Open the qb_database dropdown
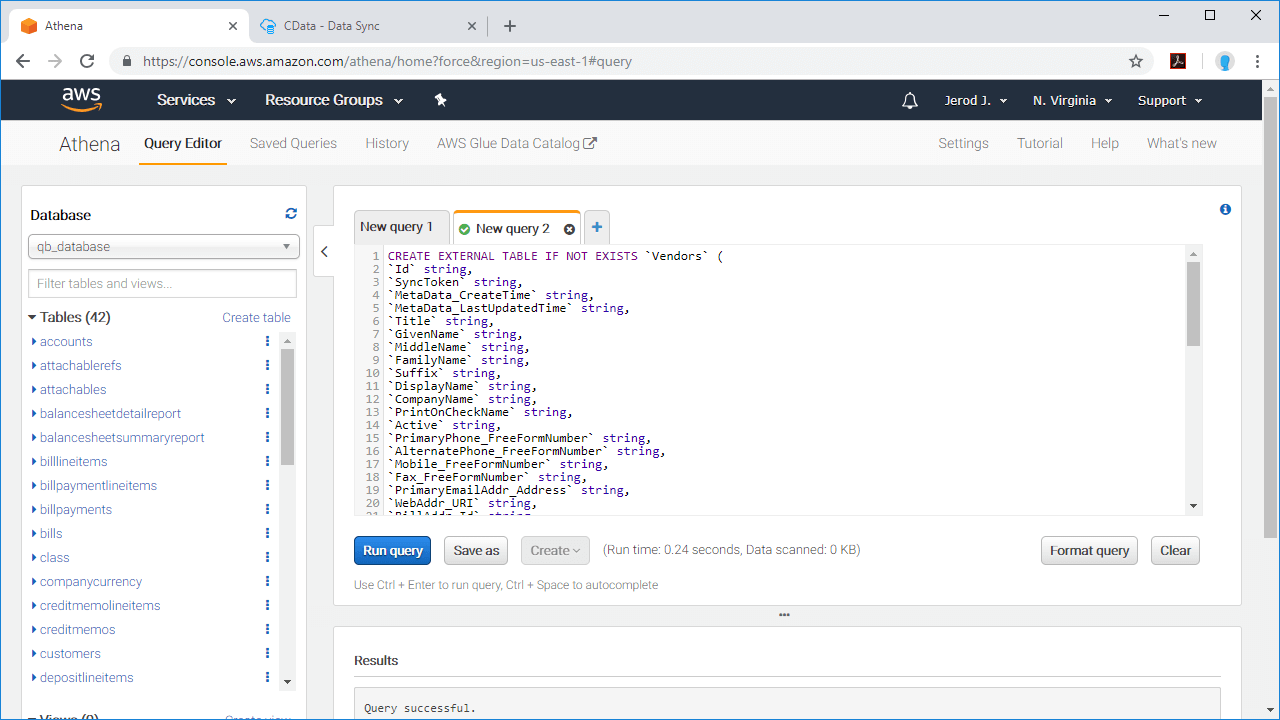1280x720 pixels. [163, 247]
